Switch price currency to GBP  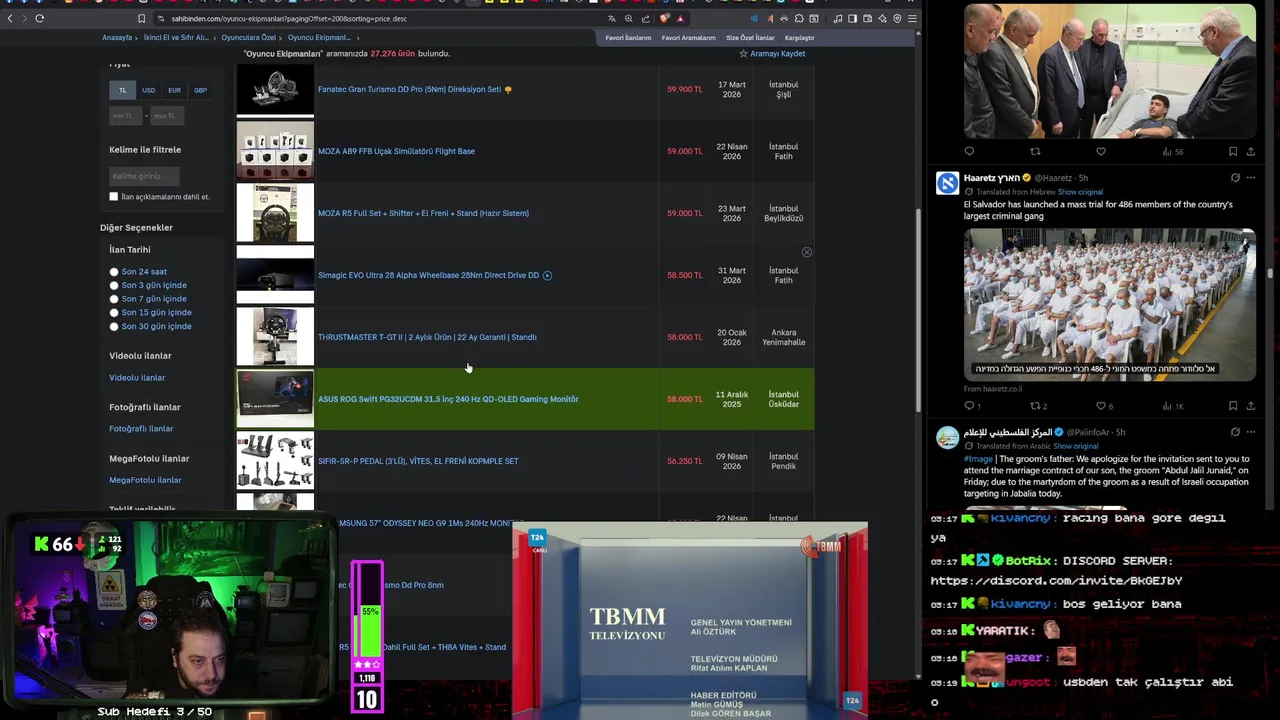tap(200, 90)
